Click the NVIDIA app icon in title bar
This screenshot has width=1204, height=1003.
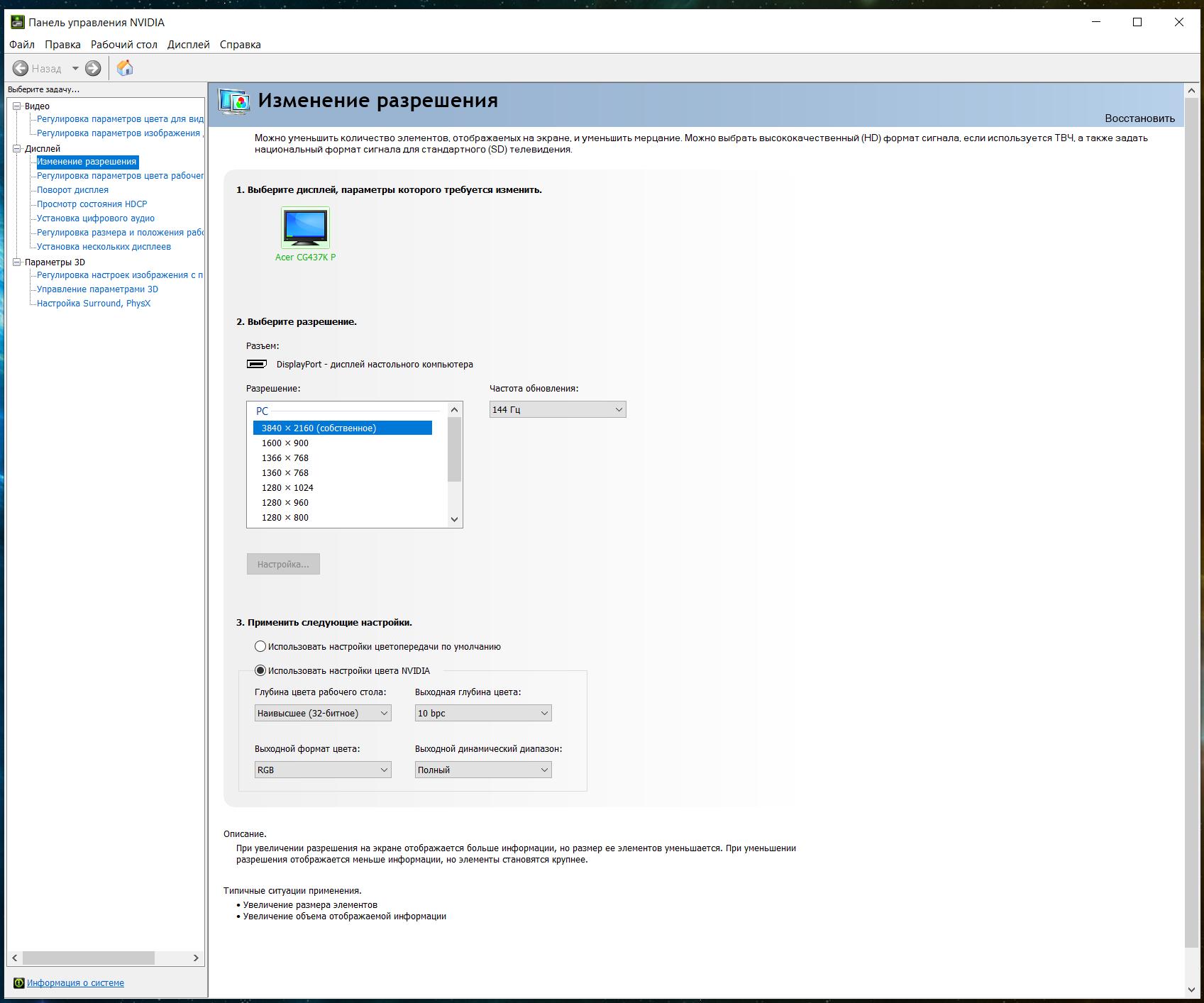point(18,23)
